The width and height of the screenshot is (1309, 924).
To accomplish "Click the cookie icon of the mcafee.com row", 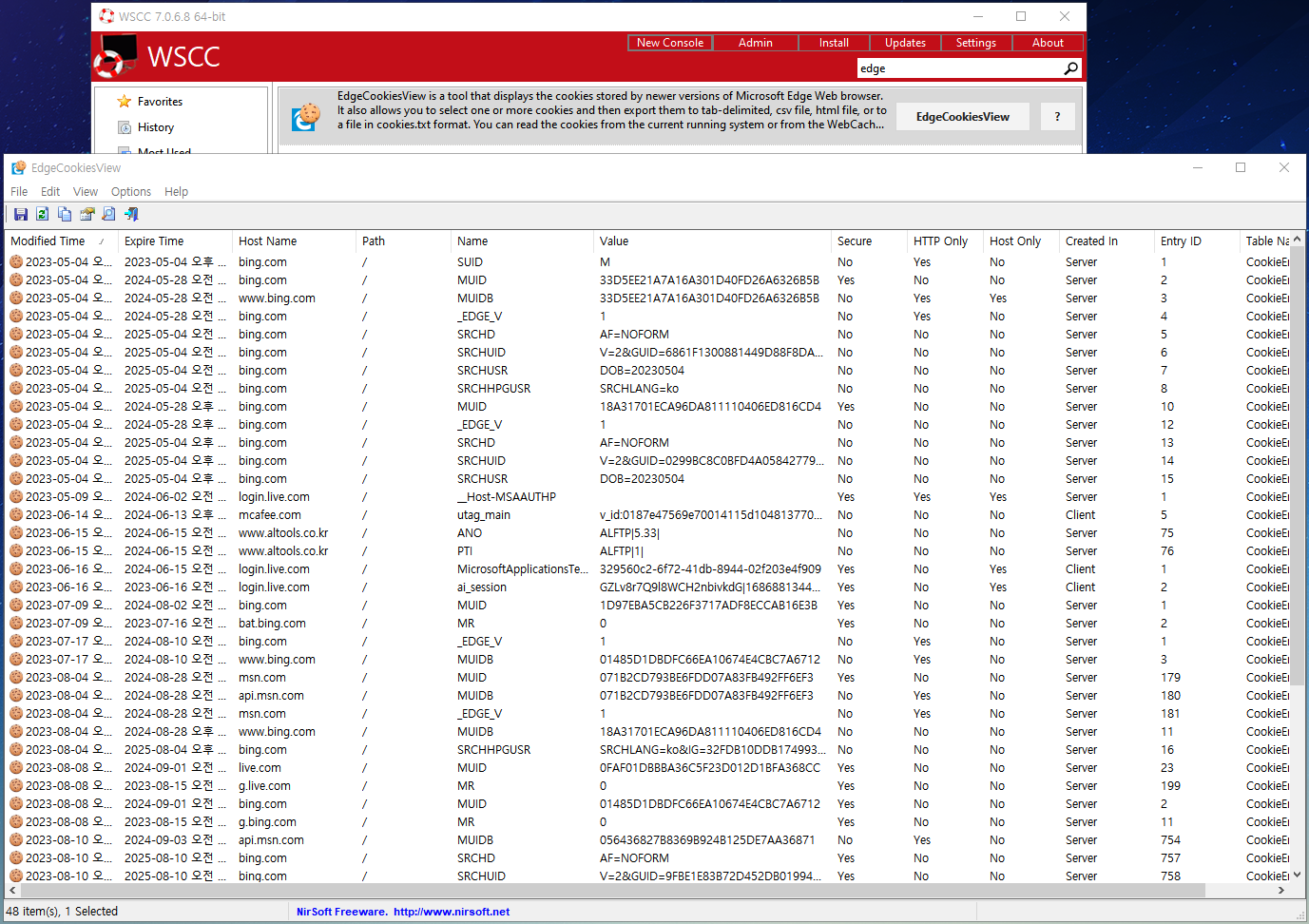I will (x=16, y=515).
